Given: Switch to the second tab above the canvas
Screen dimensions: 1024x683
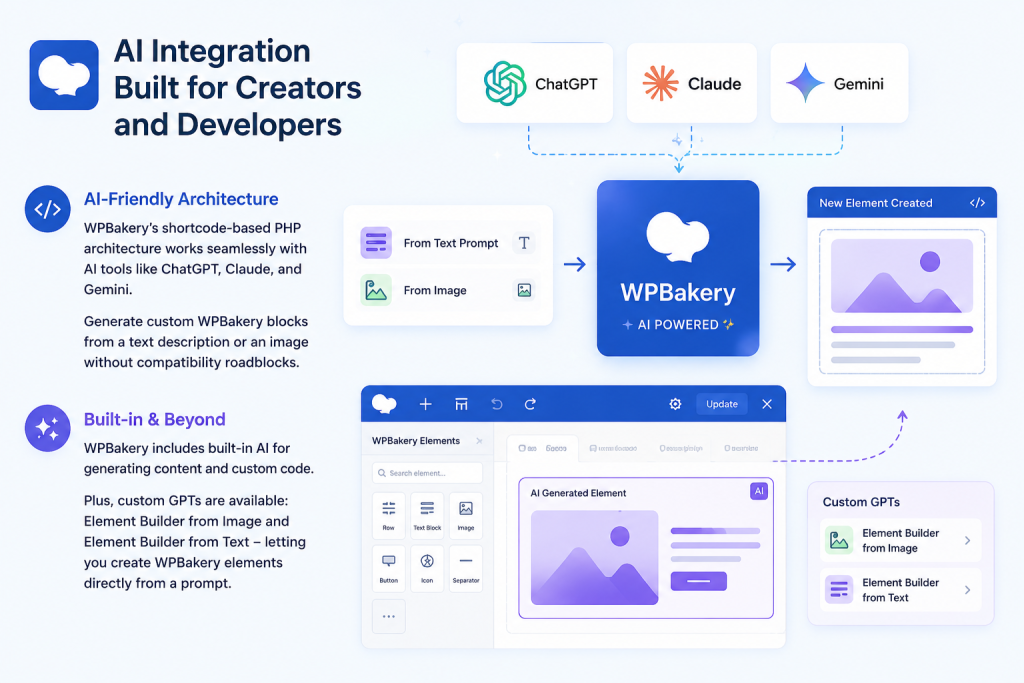Looking at the screenshot, I should click(x=613, y=449).
